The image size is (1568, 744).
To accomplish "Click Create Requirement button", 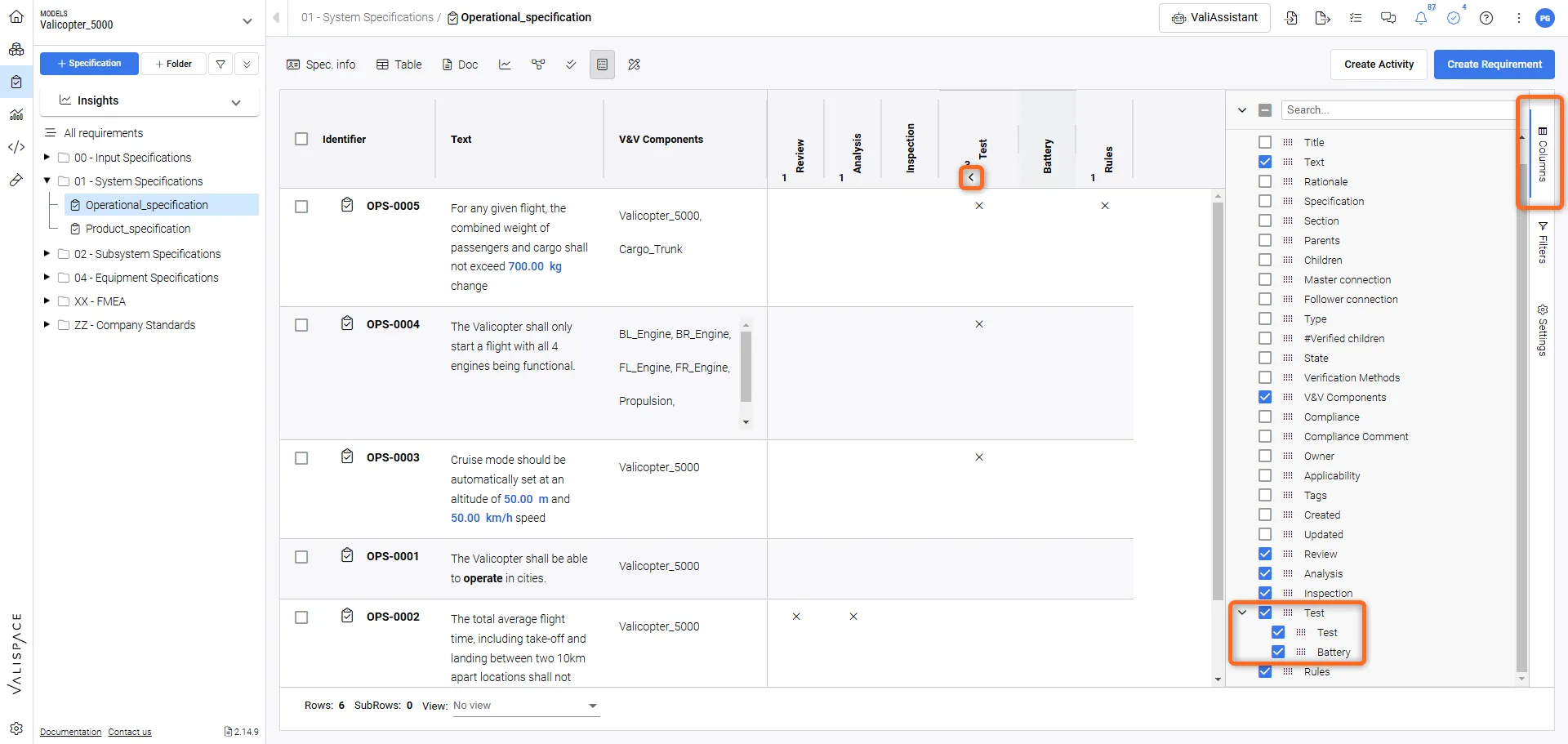I will [x=1494, y=65].
